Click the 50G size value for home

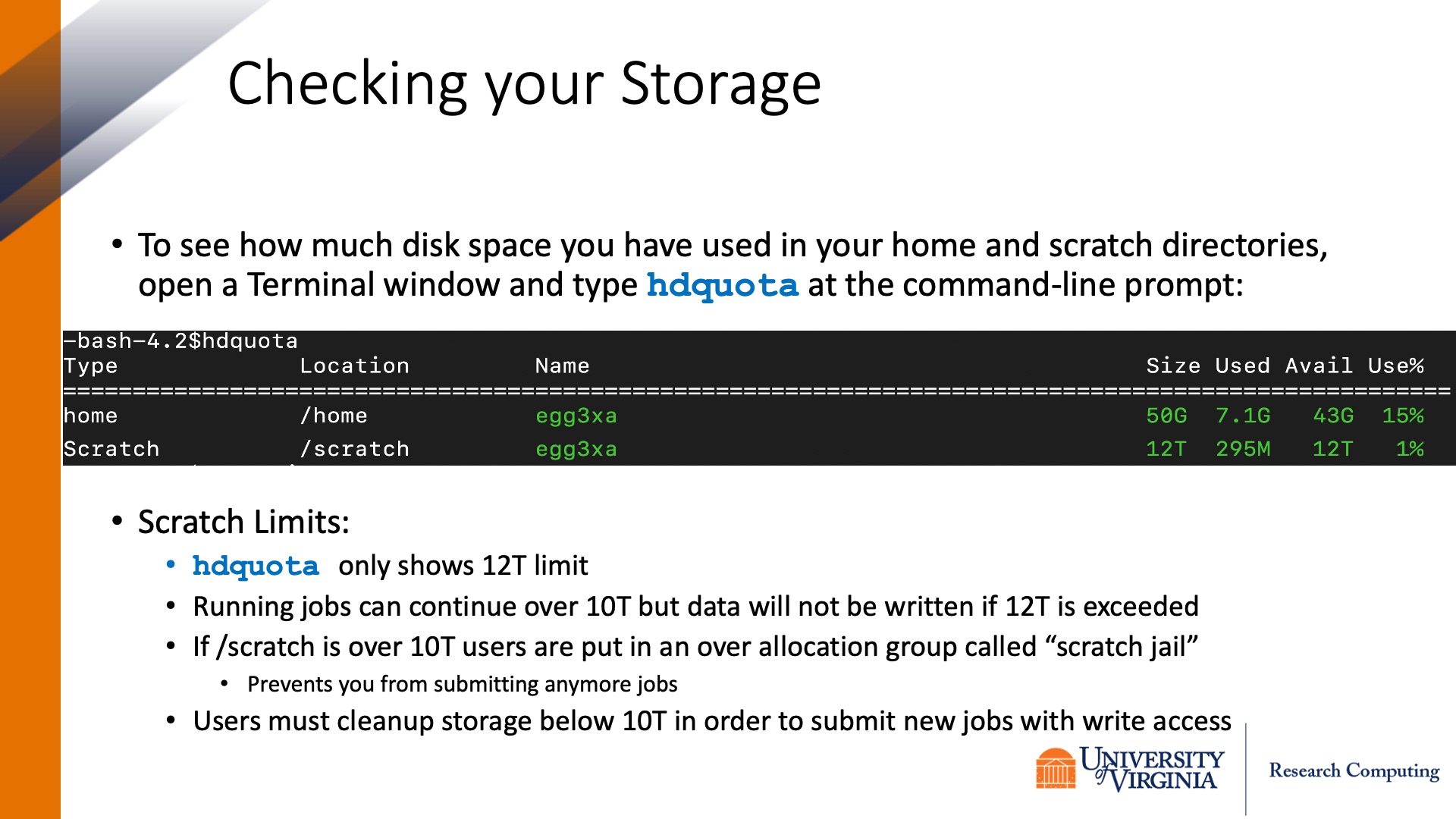pyautogui.click(x=1166, y=416)
